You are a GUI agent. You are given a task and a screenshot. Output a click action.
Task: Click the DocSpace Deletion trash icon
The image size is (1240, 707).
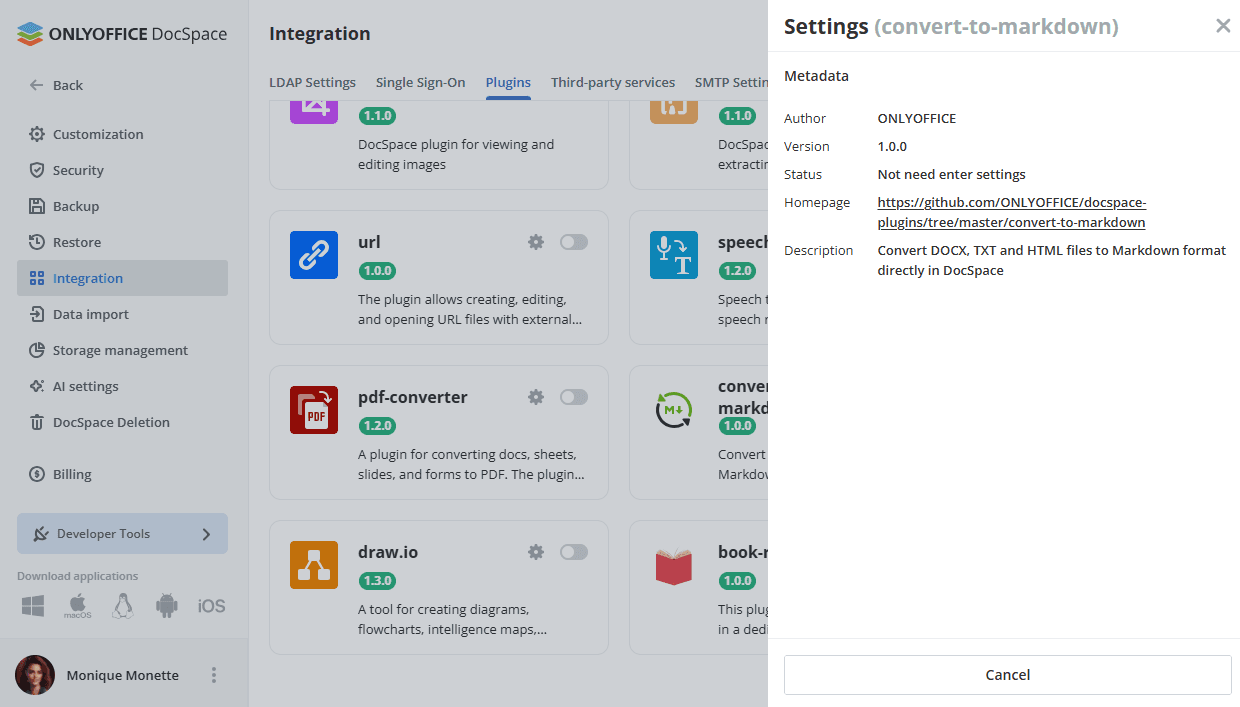(x=37, y=422)
